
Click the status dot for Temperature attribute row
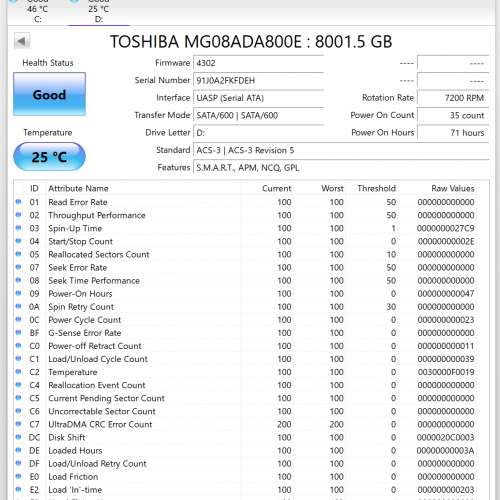[18, 371]
